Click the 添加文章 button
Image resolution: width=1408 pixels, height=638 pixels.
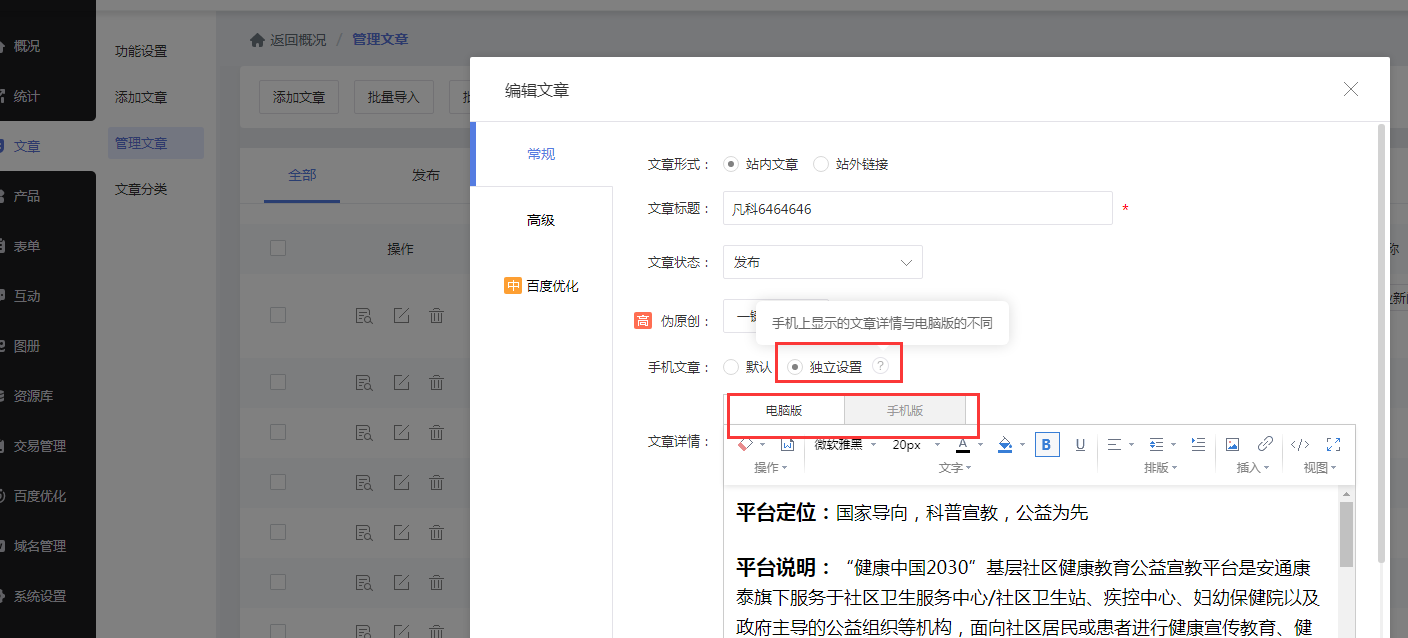click(x=299, y=97)
